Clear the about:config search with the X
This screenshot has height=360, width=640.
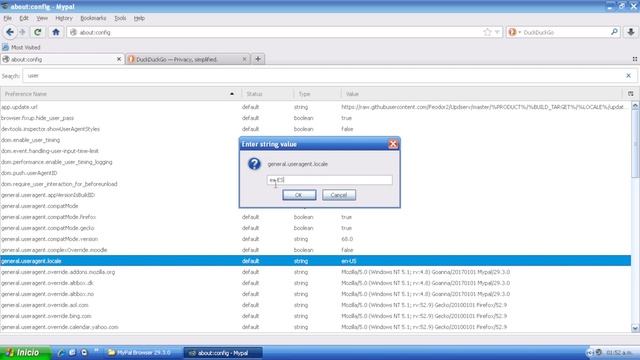(628, 76)
